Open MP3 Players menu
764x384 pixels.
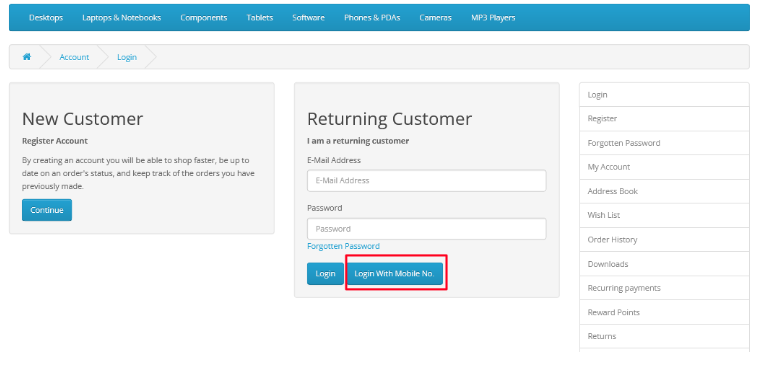tap(493, 18)
